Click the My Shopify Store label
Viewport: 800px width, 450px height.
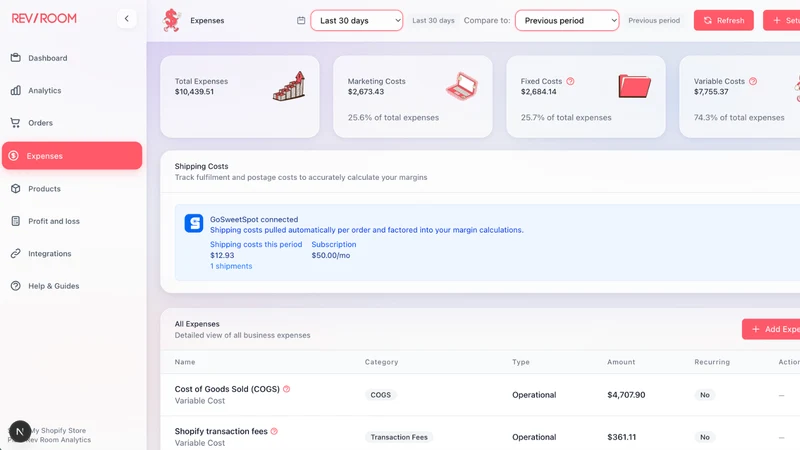click(x=58, y=431)
